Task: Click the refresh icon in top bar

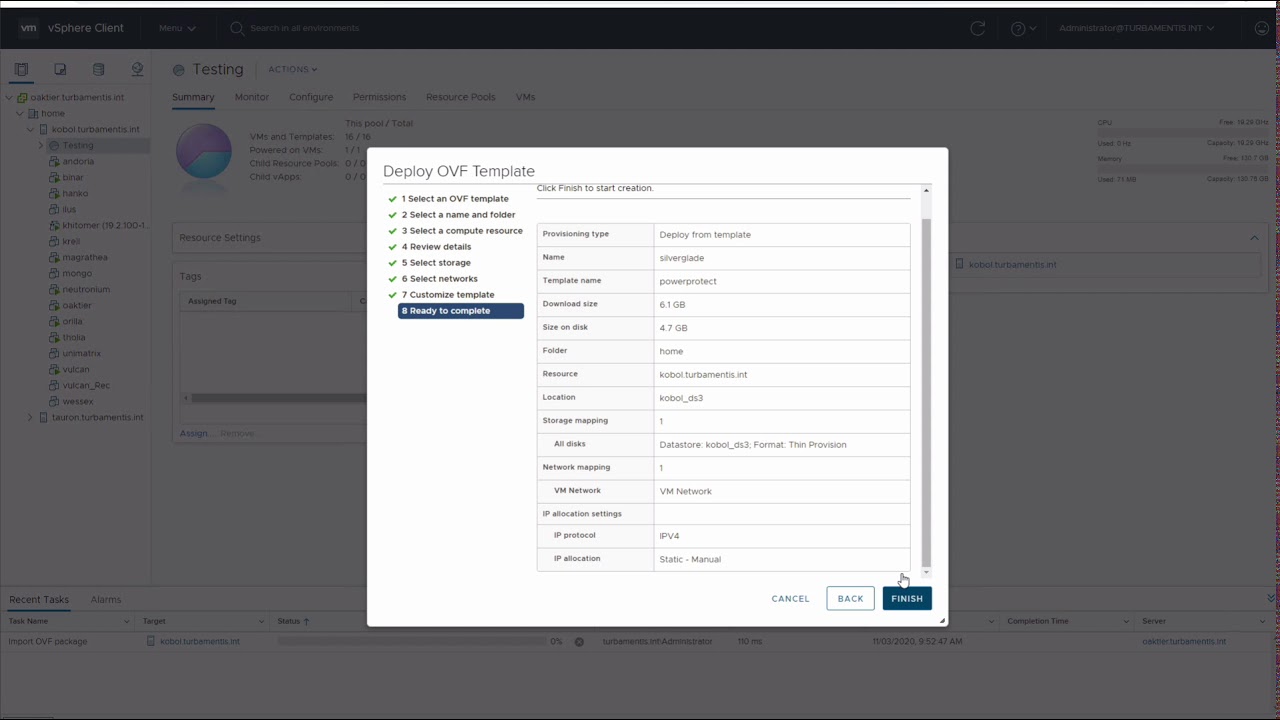Action: (978, 28)
